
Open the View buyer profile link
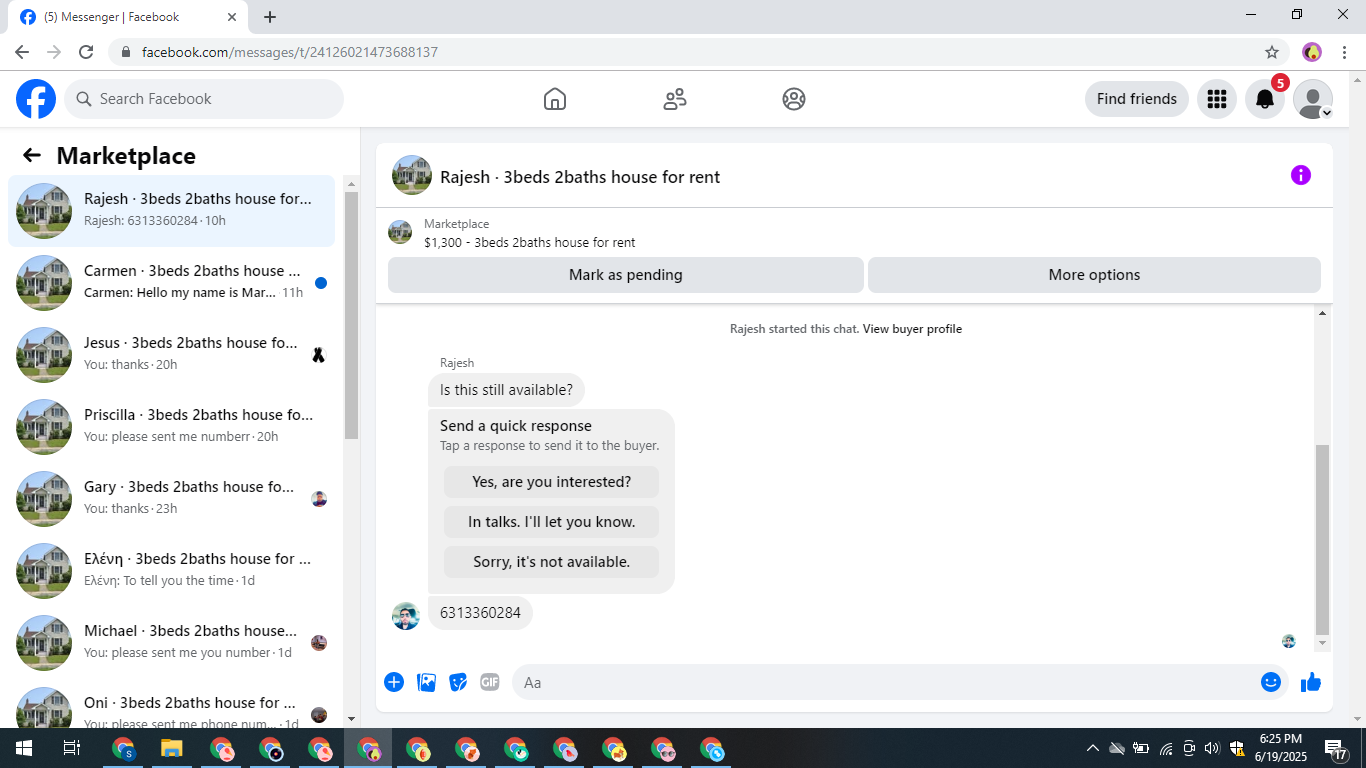912,329
